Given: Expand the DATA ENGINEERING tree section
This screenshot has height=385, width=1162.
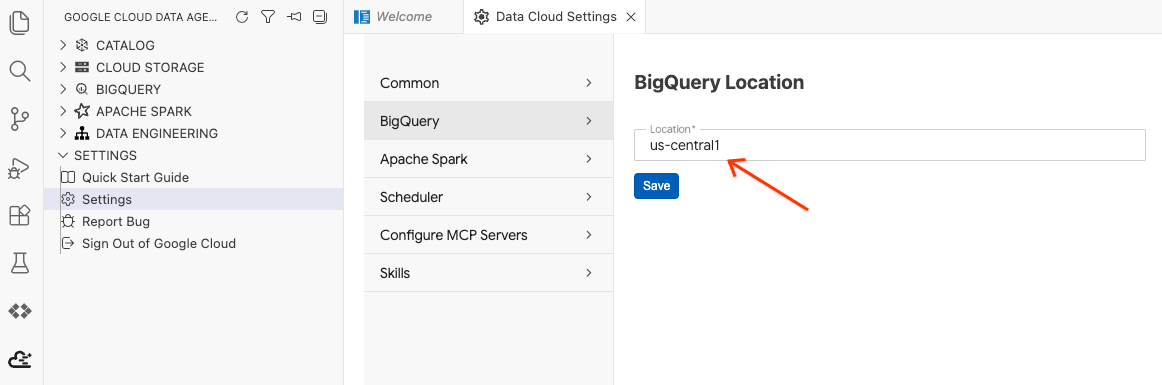Looking at the screenshot, I should 63,134.
